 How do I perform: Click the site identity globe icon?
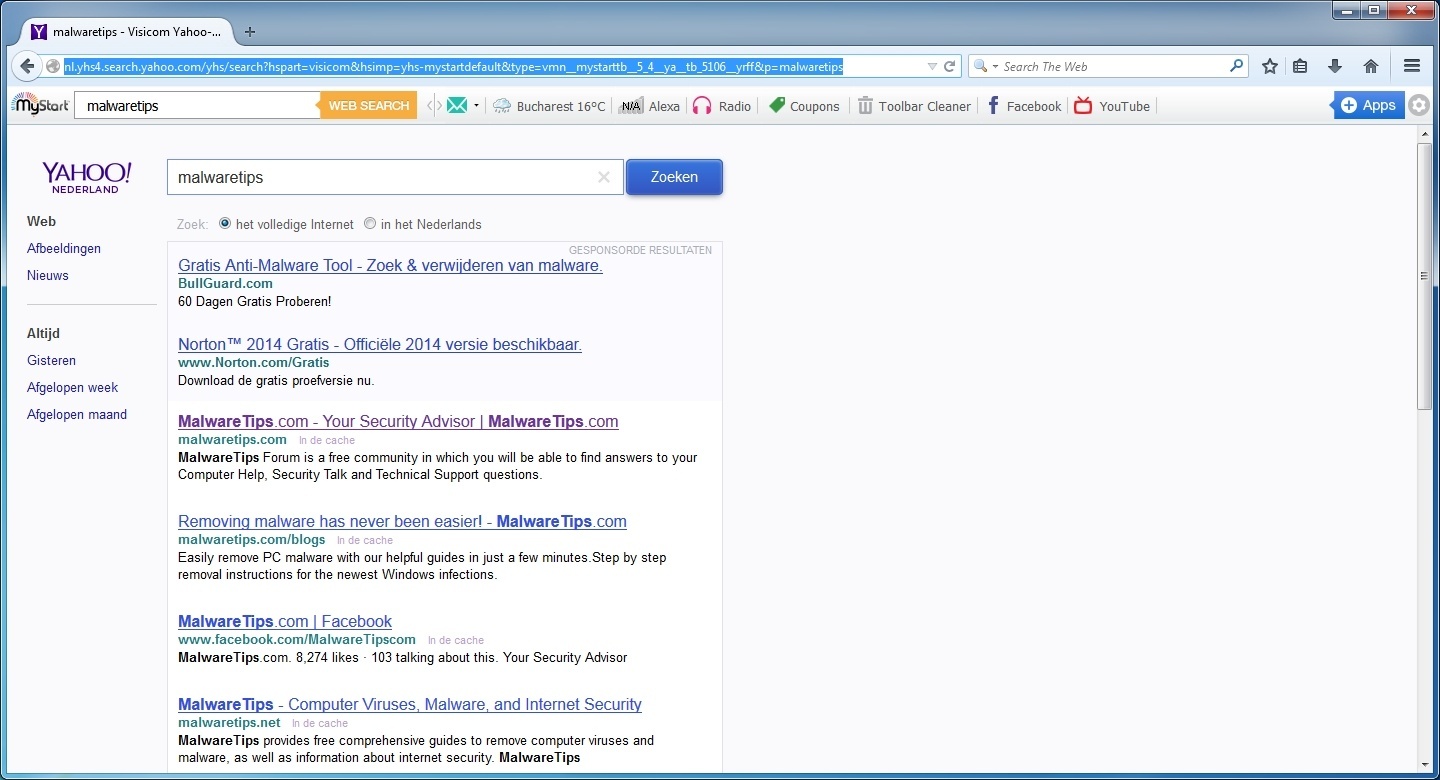(53, 67)
